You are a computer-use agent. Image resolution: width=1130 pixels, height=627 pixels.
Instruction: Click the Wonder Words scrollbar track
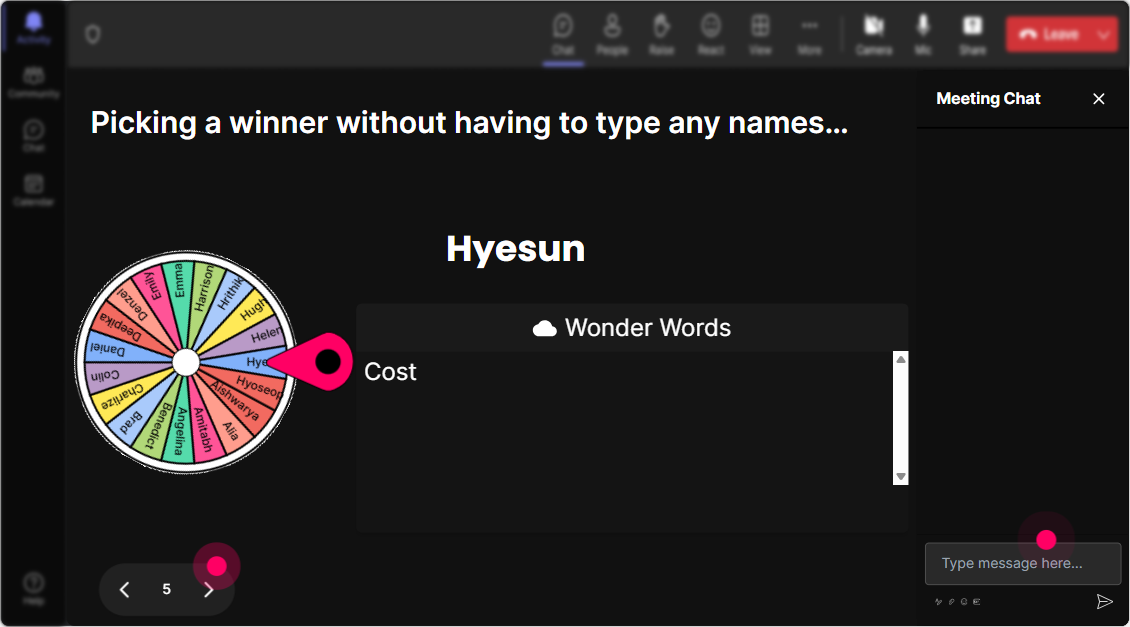[x=900, y=418]
